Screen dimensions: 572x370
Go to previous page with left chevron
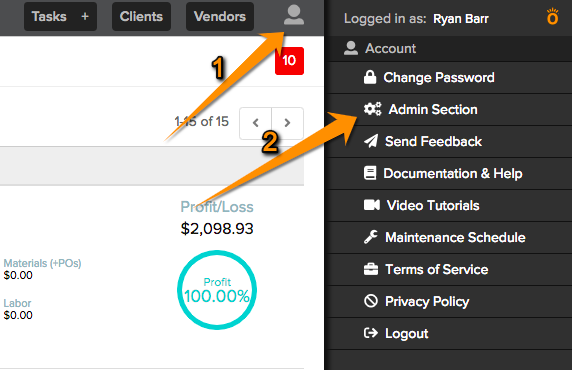click(255, 123)
